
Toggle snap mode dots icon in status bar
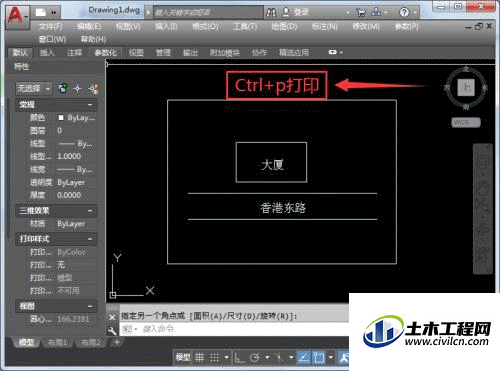[x=214, y=358]
